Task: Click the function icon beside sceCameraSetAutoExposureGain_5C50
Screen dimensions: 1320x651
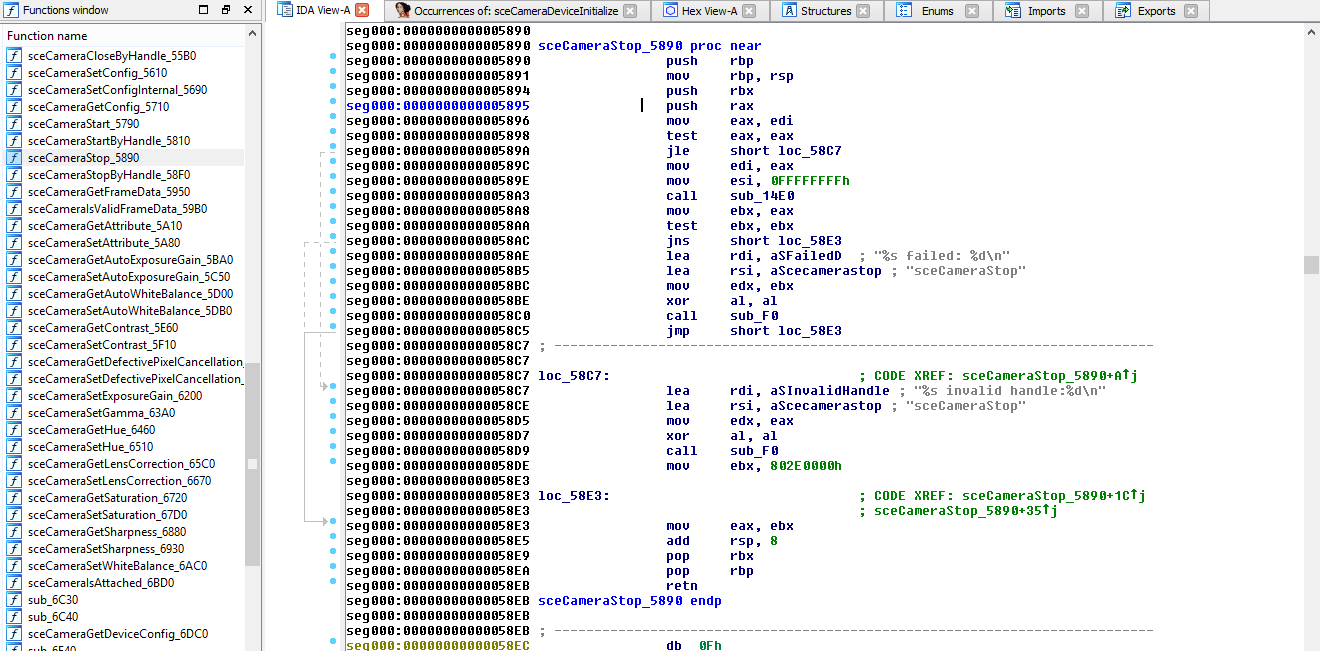Action: tap(14, 277)
